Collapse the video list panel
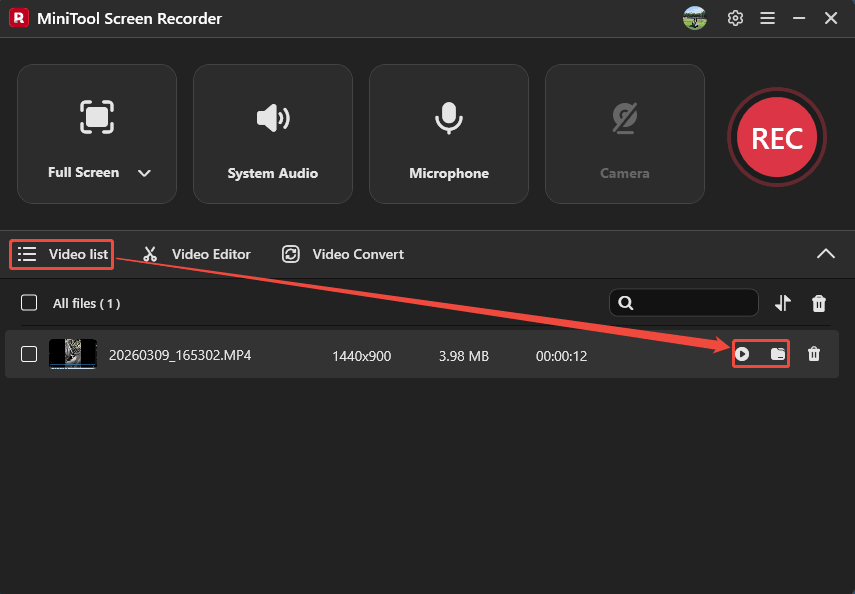The height and width of the screenshot is (594, 855). [826, 254]
